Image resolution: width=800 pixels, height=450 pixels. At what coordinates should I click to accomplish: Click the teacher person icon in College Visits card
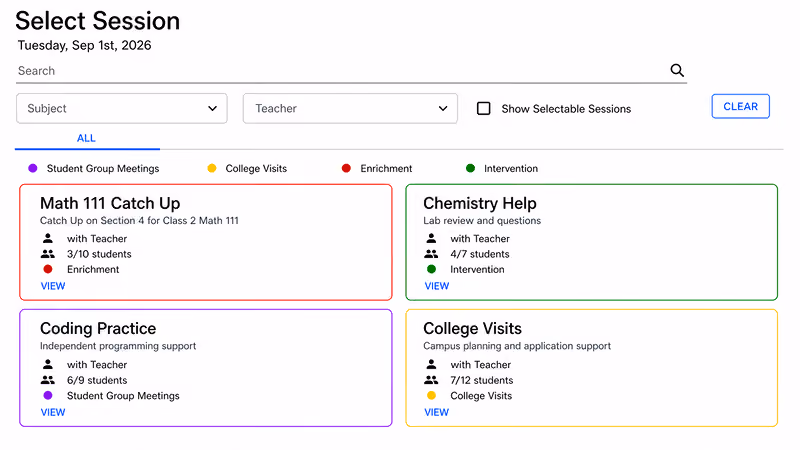click(x=431, y=364)
